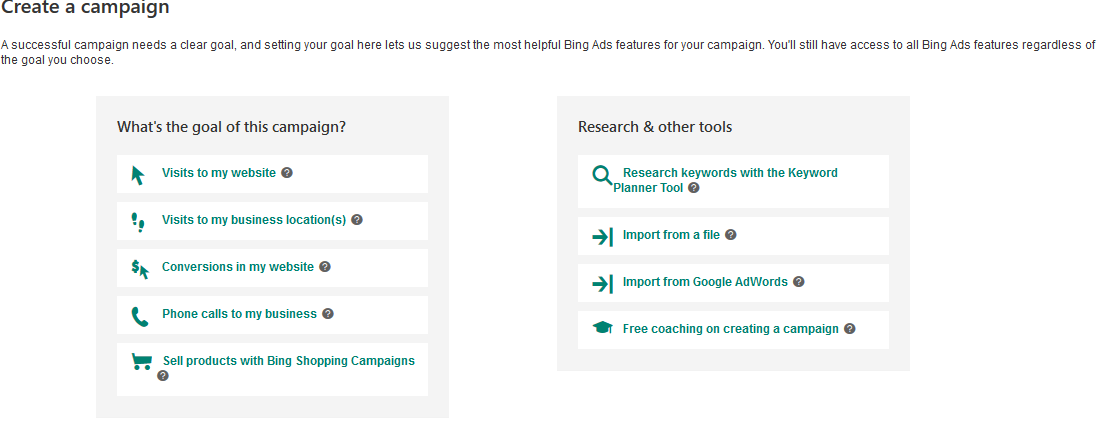The height and width of the screenshot is (448, 1103).
Task: Open Import from a file link
Action: click(671, 235)
